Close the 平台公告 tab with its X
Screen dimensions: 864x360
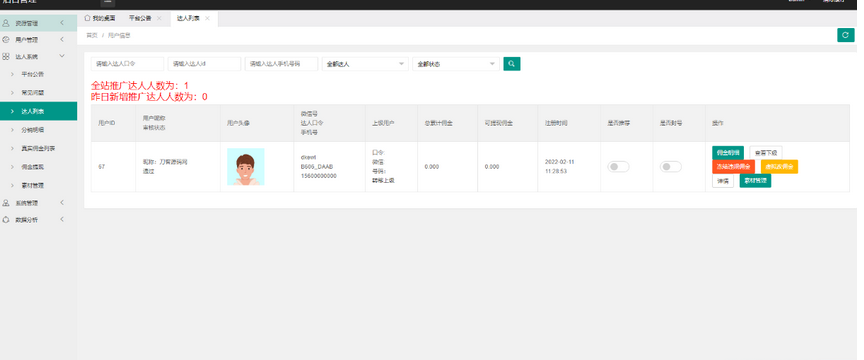[x=159, y=18]
